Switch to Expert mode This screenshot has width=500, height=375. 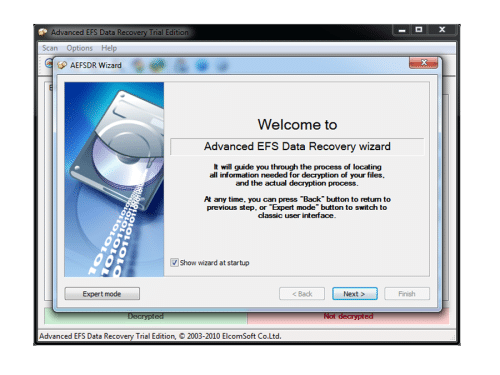tap(102, 294)
